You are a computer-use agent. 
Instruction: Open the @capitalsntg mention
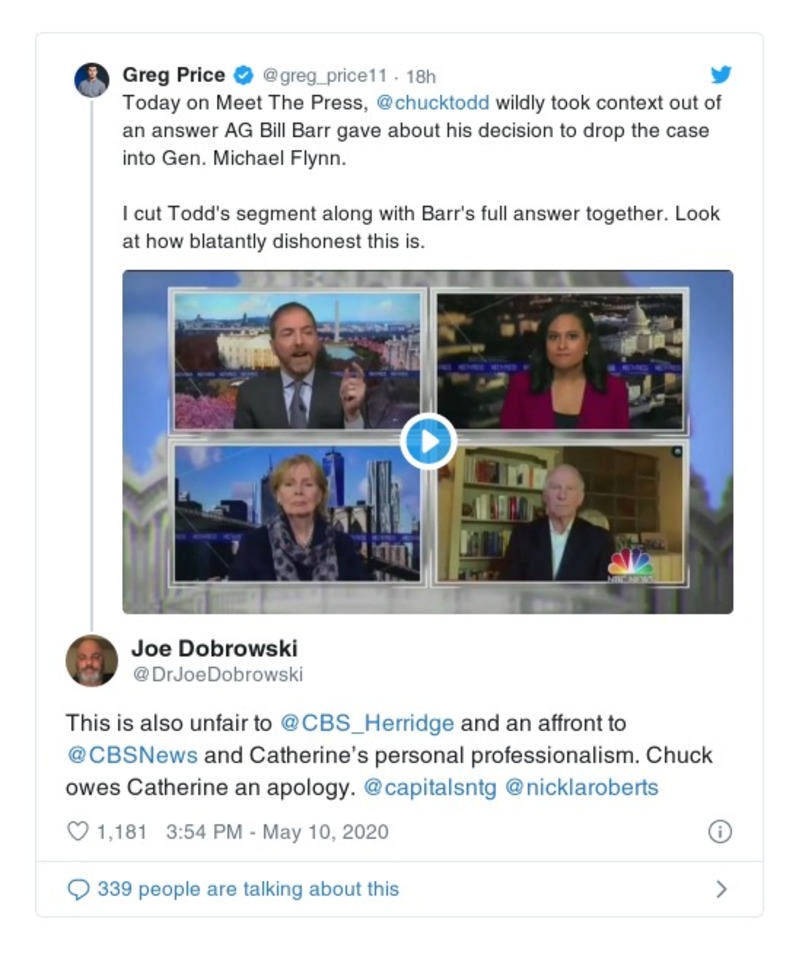[429, 787]
